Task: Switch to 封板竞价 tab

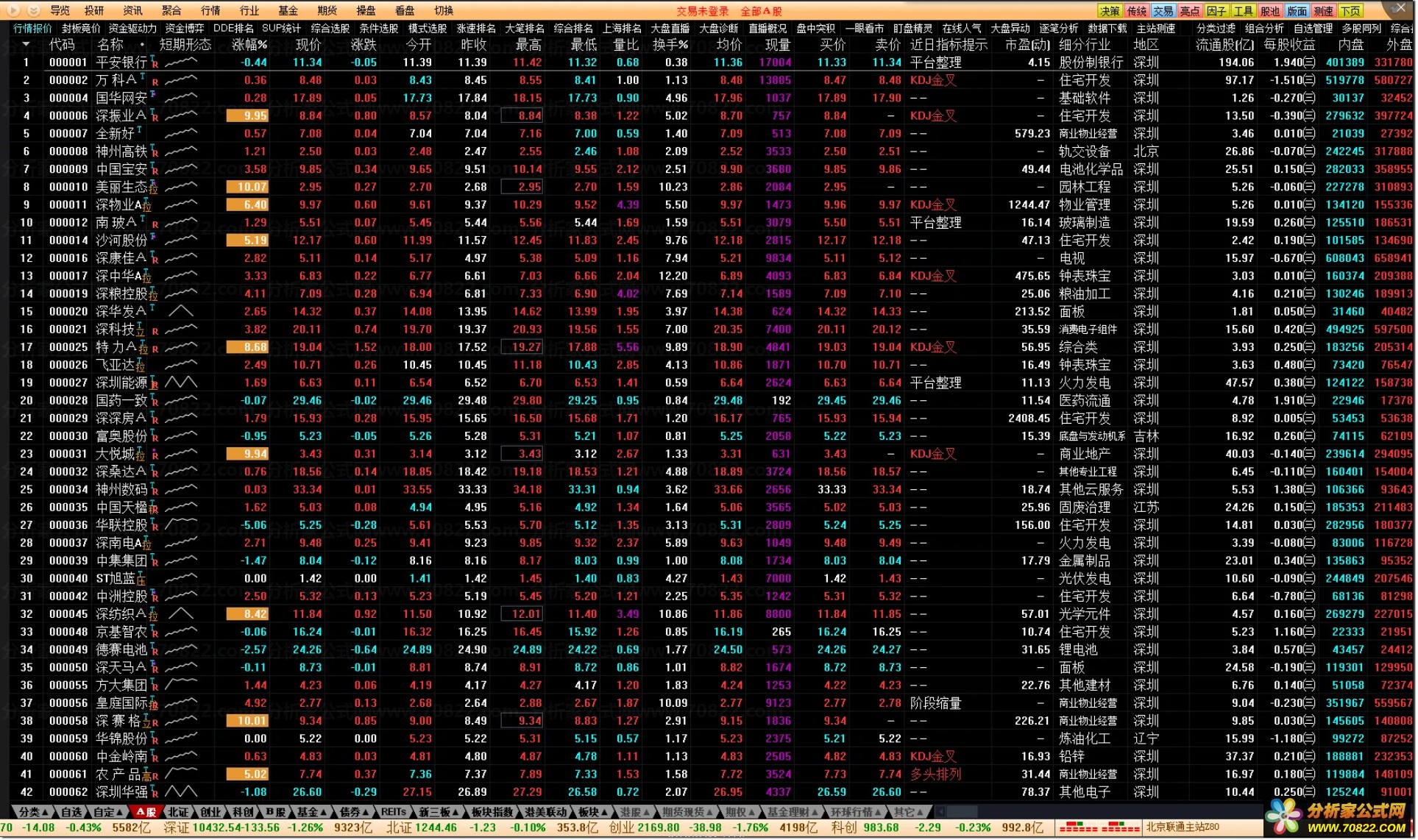Action: 81,28
